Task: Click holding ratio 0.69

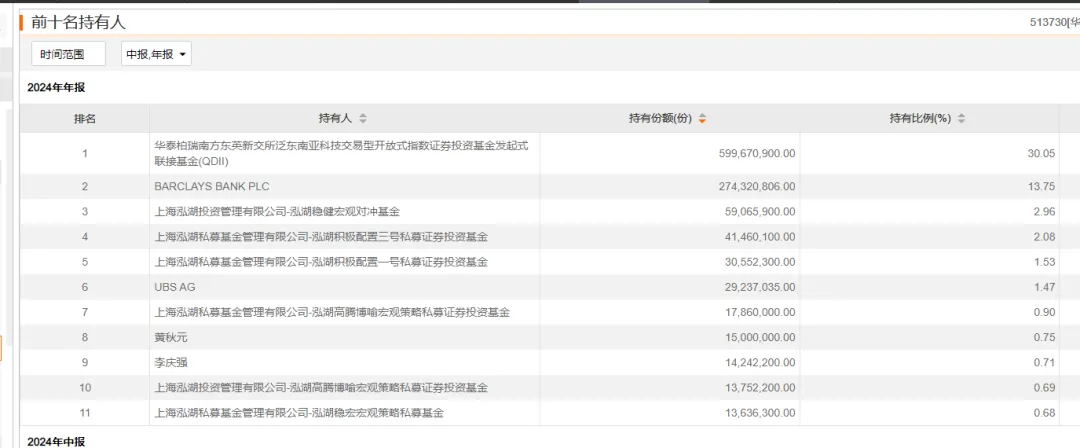Action: click(1044, 387)
